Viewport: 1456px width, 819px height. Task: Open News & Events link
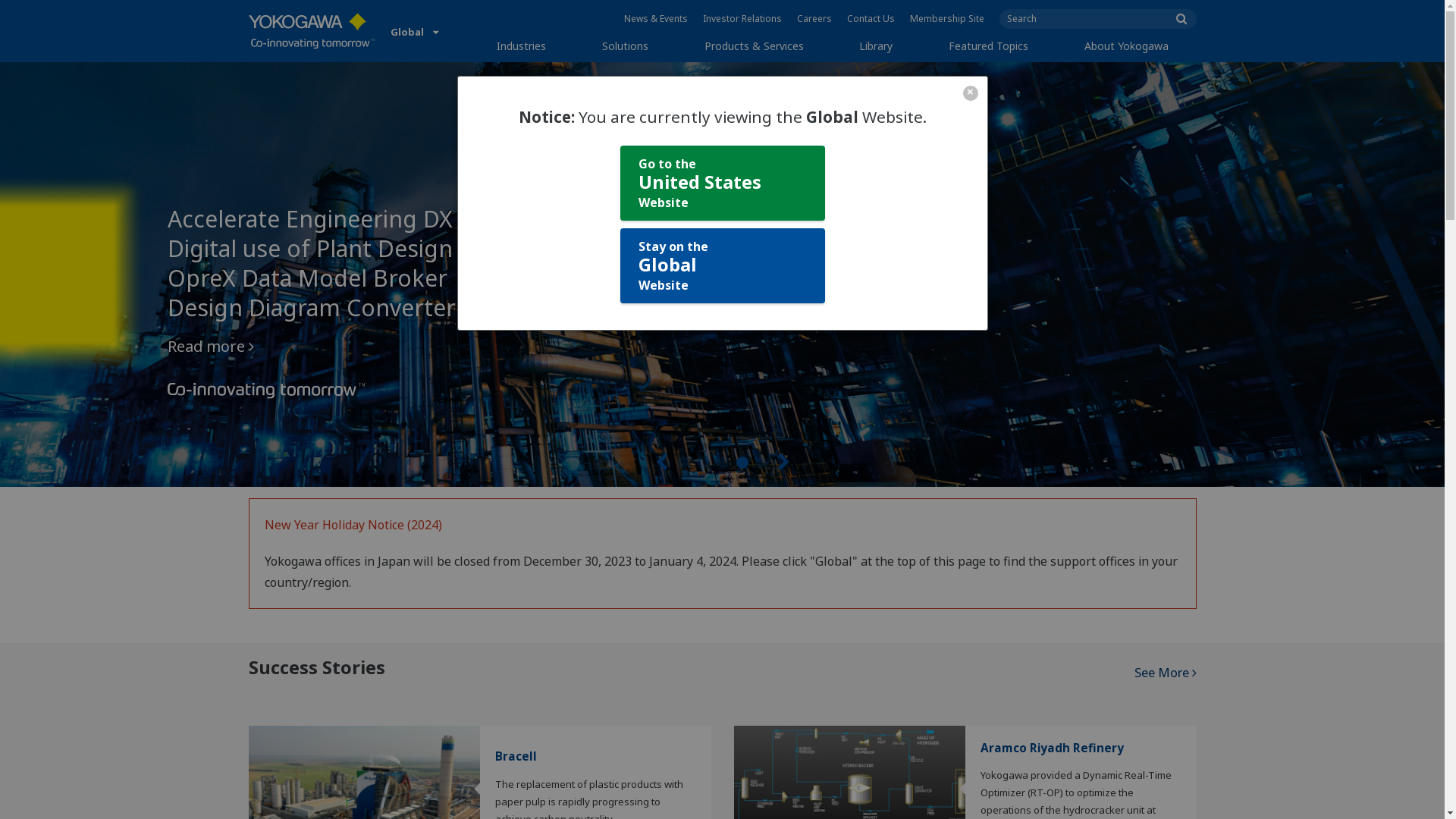(655, 19)
